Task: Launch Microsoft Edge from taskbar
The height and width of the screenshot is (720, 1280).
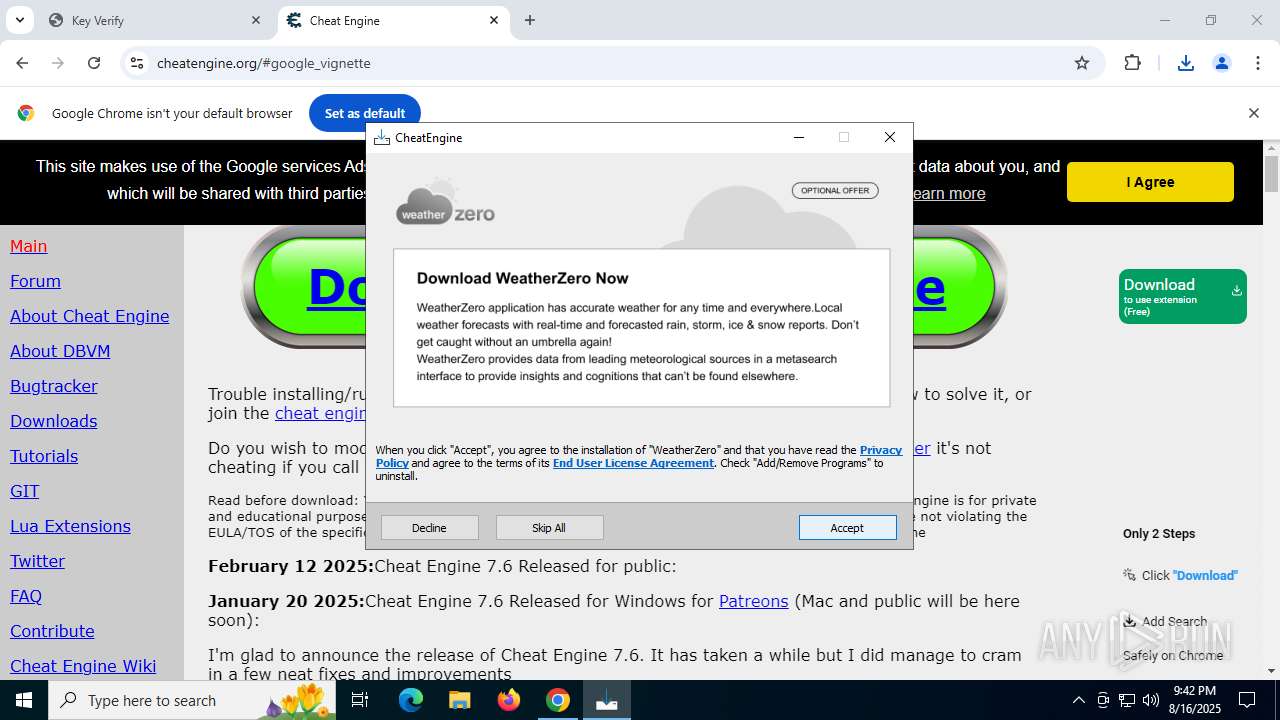Action: coord(411,700)
